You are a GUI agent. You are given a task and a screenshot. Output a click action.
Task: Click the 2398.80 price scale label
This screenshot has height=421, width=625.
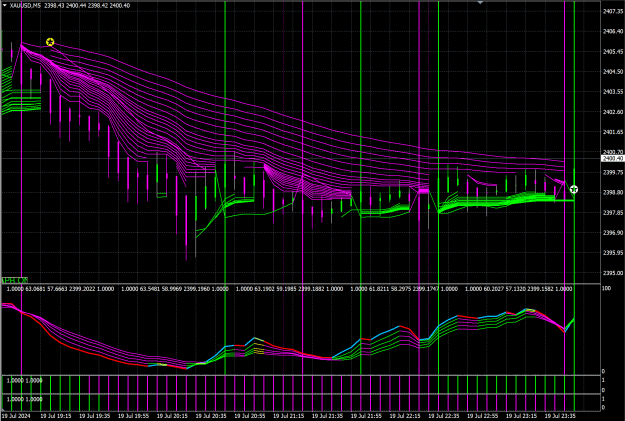[613, 192]
